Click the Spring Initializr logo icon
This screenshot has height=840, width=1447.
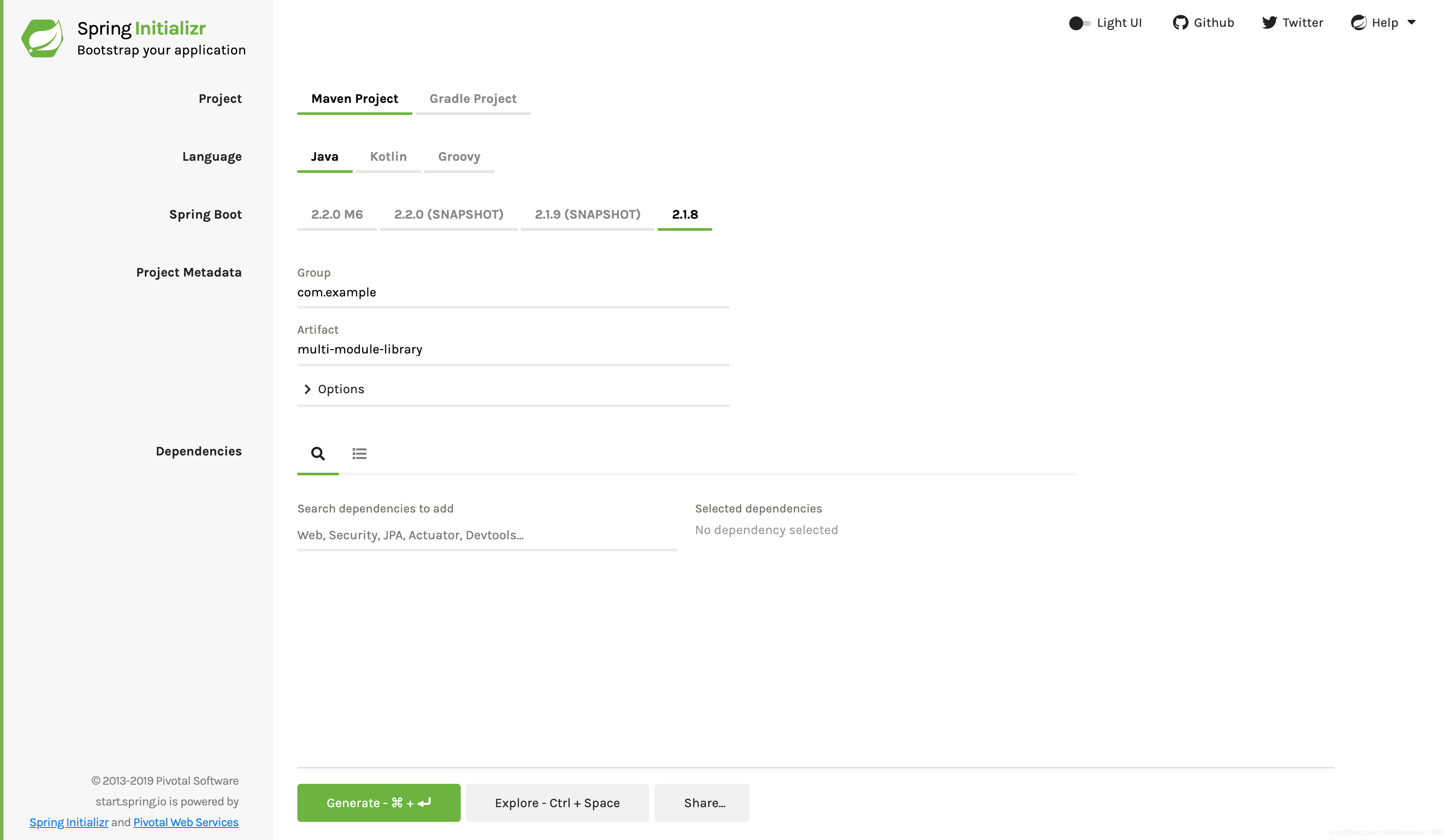40,40
